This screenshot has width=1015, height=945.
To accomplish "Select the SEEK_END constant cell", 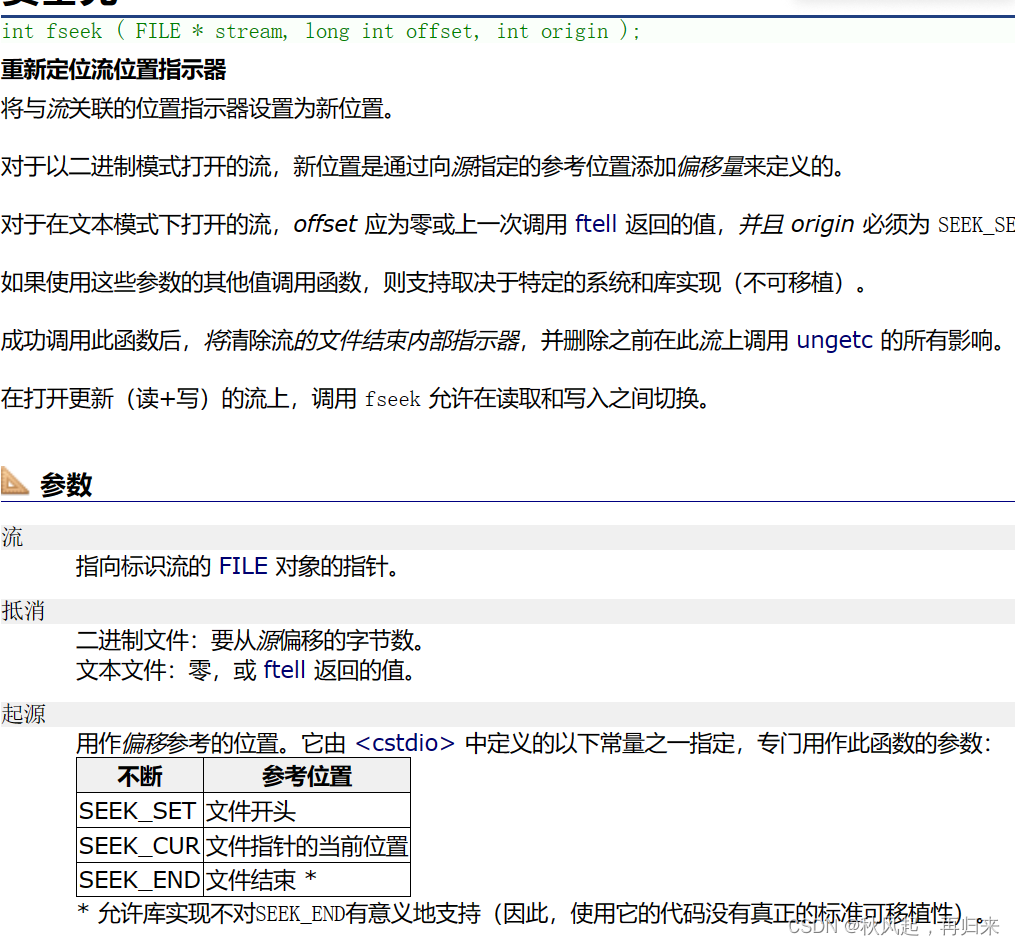I will tap(138, 879).
